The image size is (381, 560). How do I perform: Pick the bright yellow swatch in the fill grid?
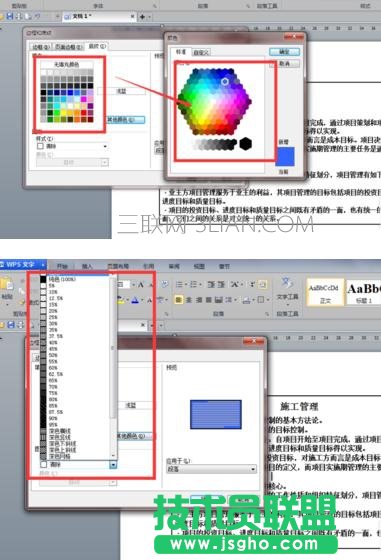pyautogui.click(x=64, y=112)
